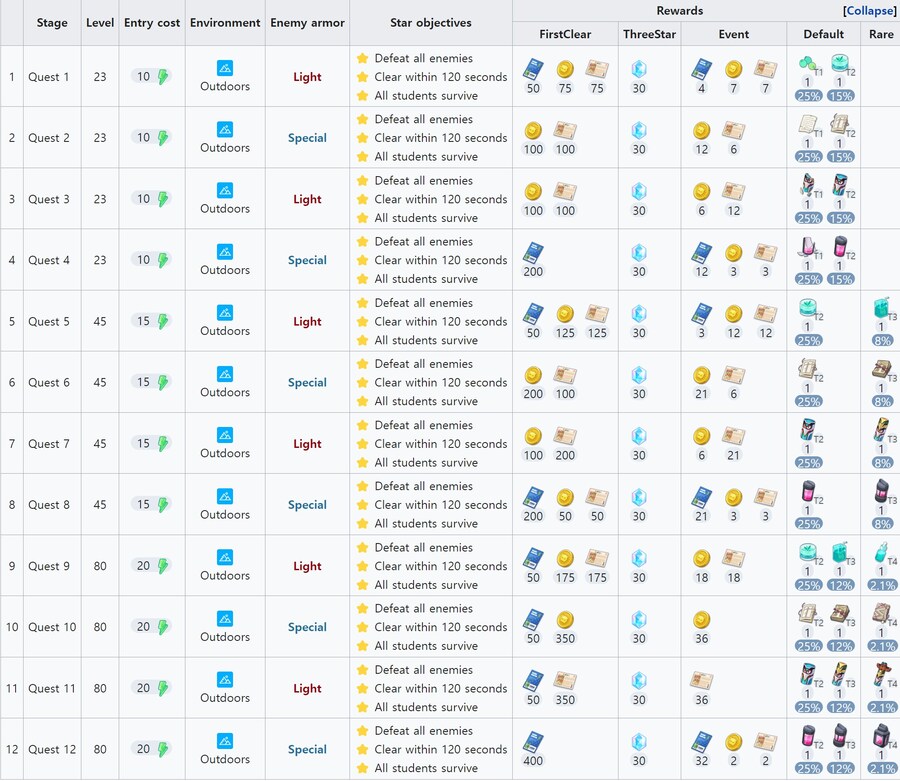This screenshot has width=900, height=781.
Task: Click the 400 blue book icon in Quest 12 FirstClear
Action: (533, 742)
